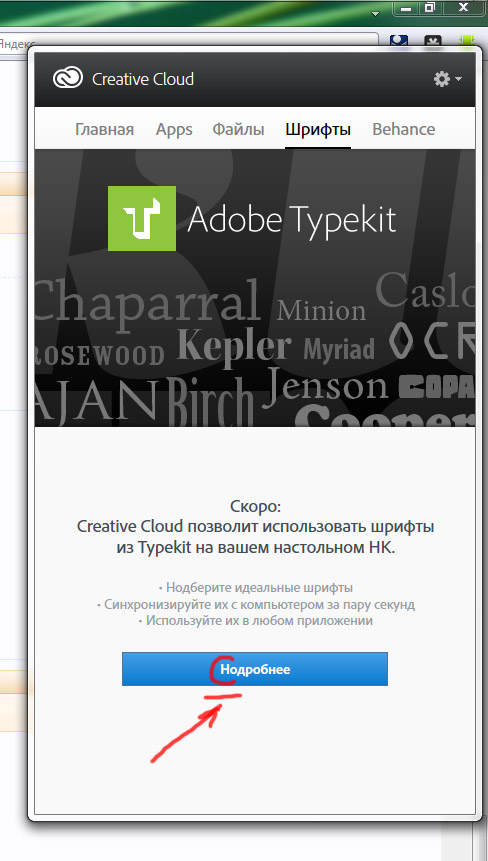Click the blue Подробнее button
Image resolution: width=488 pixels, height=861 pixels.
[255, 669]
